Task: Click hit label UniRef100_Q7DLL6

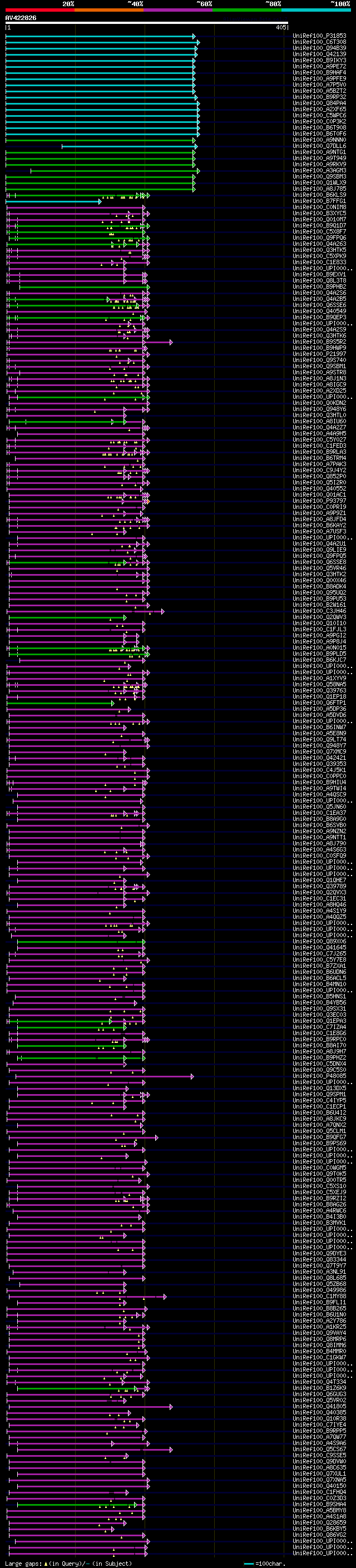Action: click(319, 146)
